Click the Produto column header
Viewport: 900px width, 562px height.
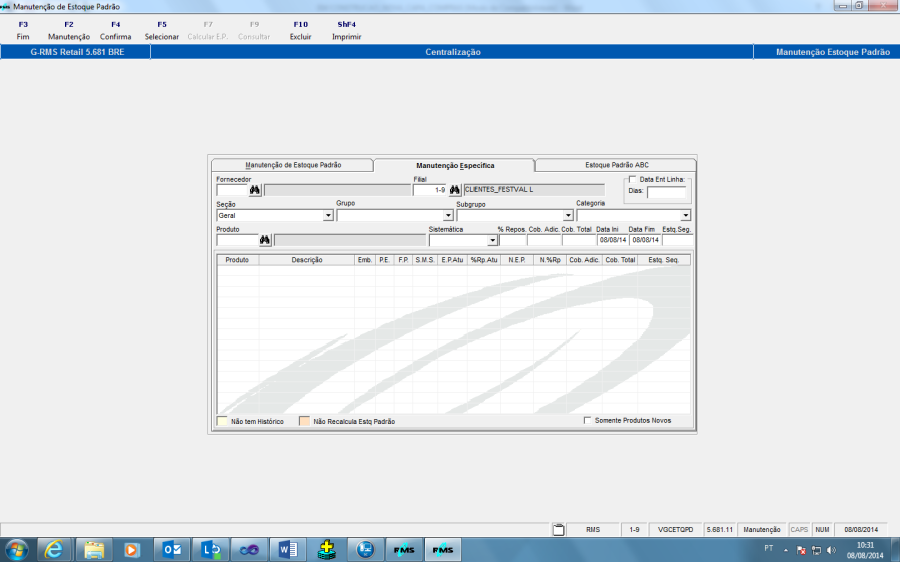pos(237,260)
